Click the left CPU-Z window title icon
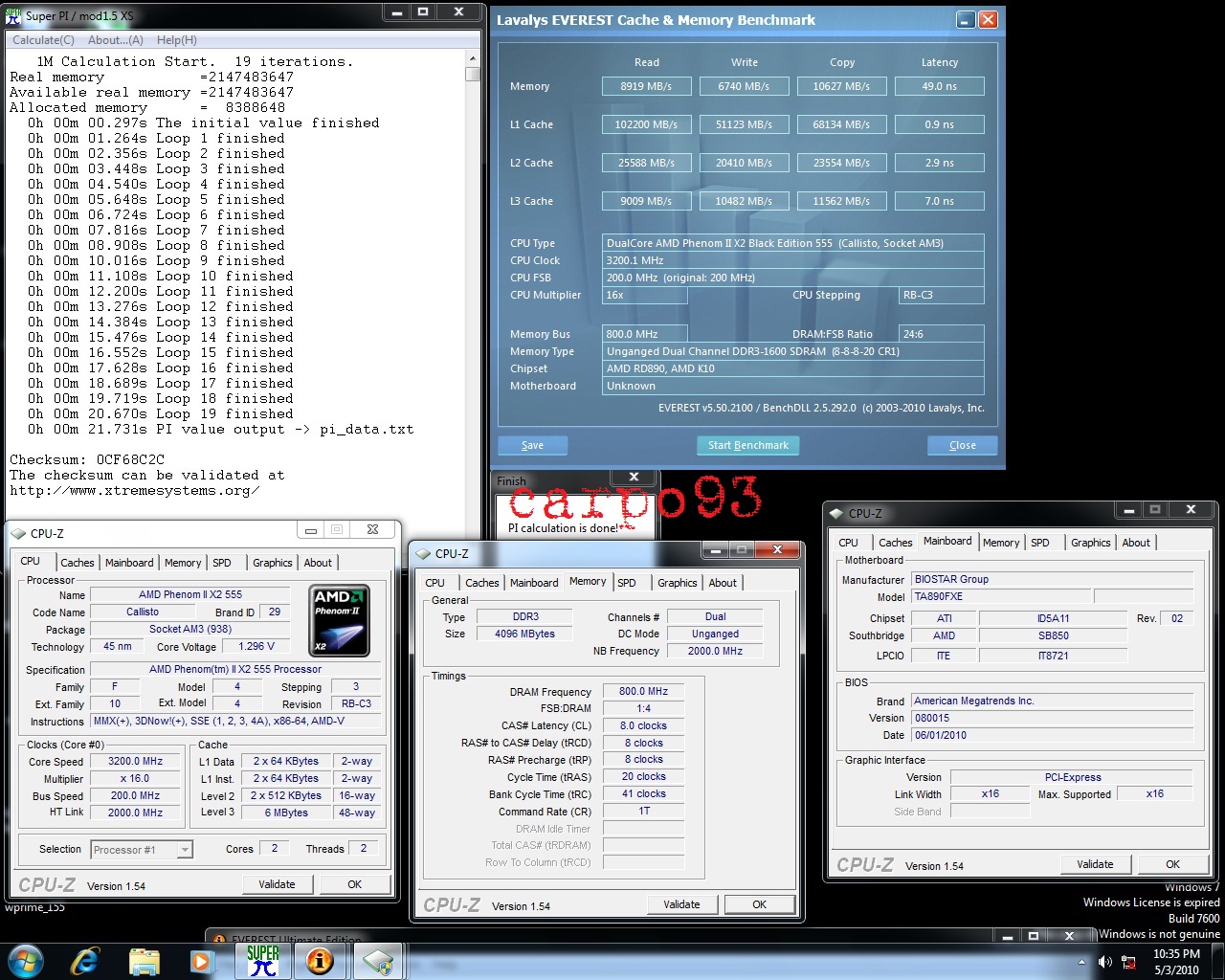The height and width of the screenshot is (980, 1225). pyautogui.click(x=19, y=533)
